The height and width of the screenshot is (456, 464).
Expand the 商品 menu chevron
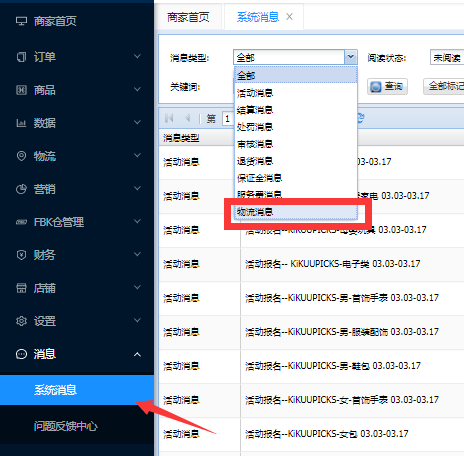pos(137,89)
